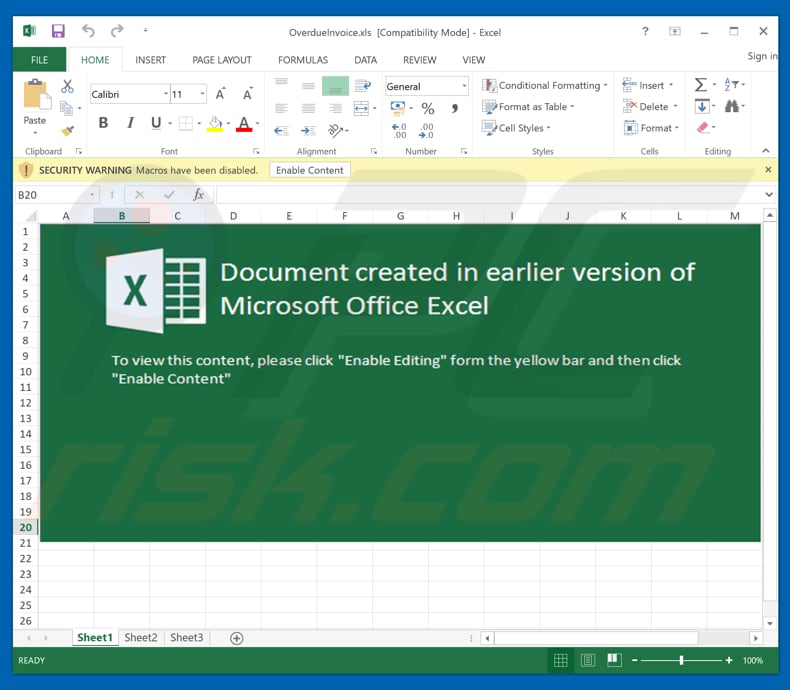
Task: Switch to the FORMULAS tab
Action: 303,60
